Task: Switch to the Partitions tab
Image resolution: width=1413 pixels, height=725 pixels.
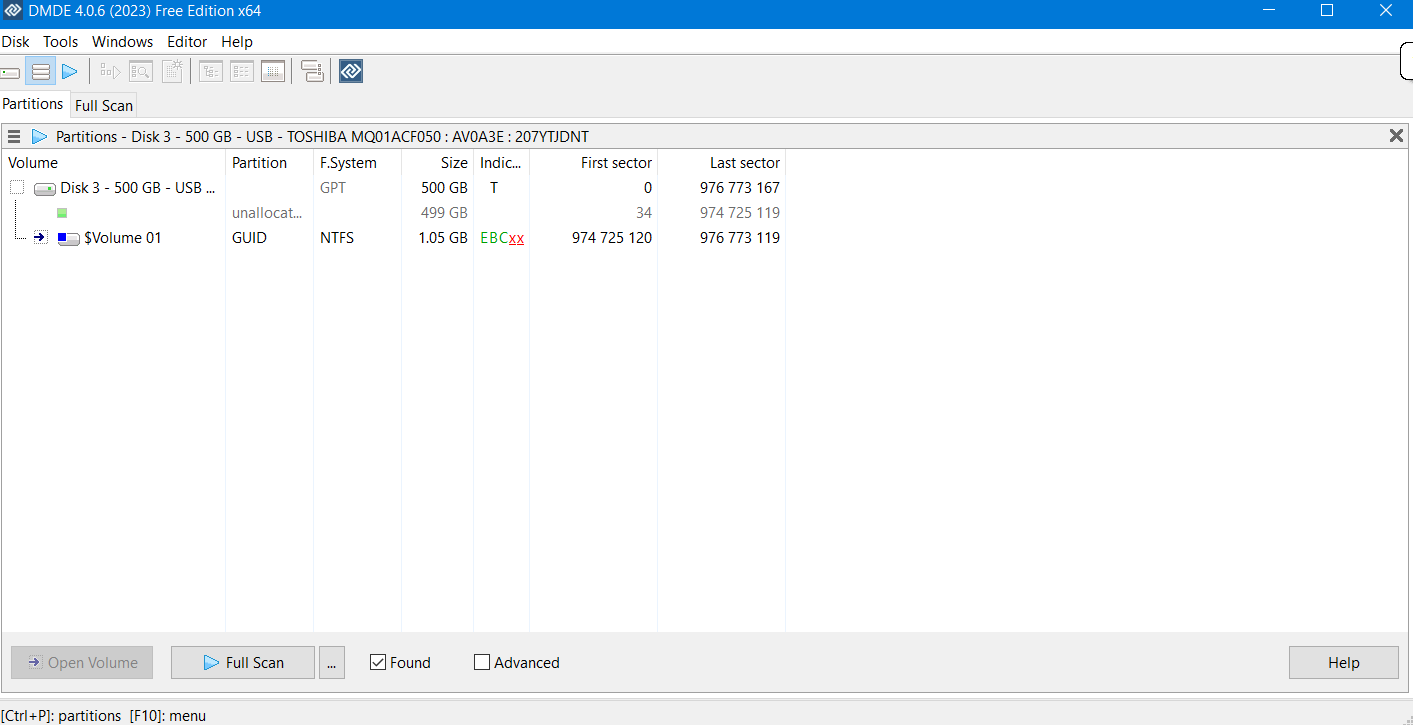Action: 33,104
